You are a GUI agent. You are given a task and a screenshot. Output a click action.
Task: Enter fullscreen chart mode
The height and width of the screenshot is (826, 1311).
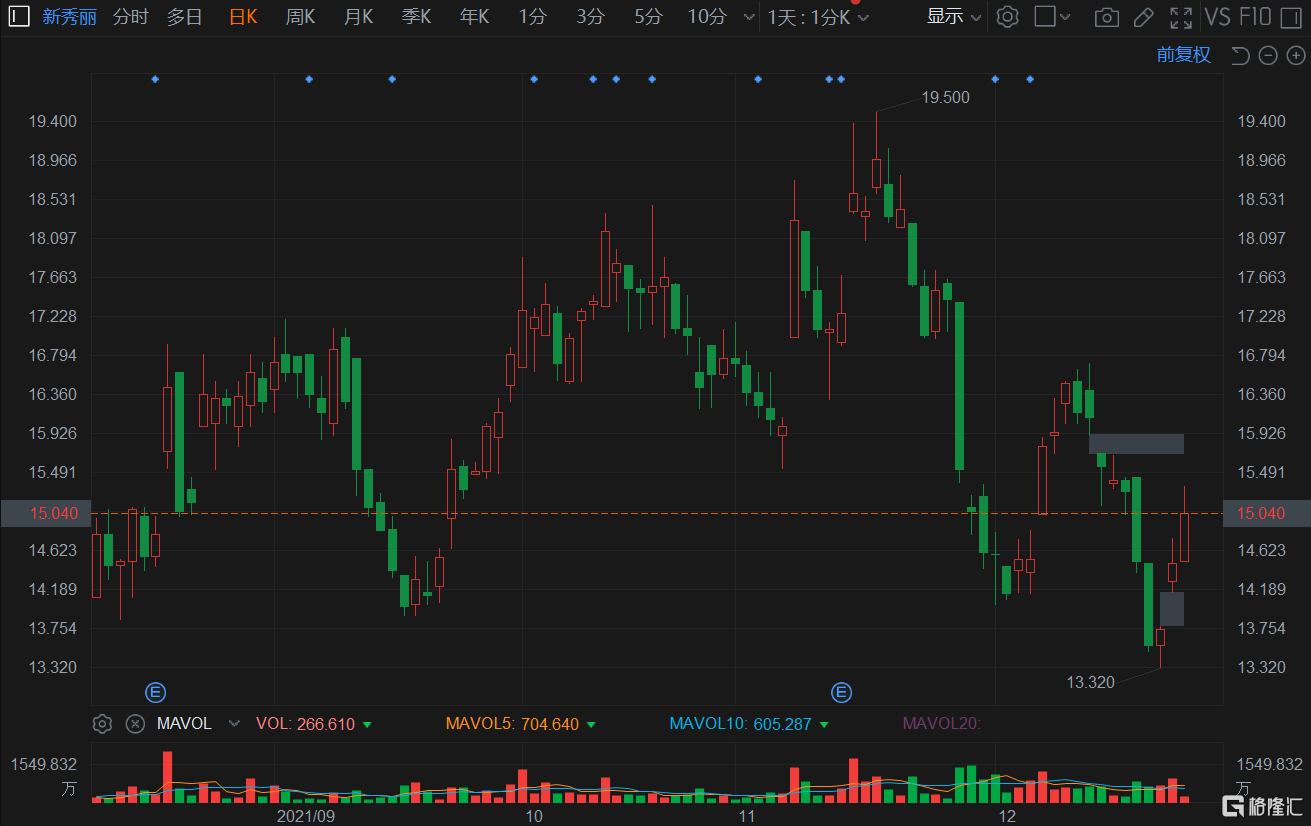pos(1181,17)
